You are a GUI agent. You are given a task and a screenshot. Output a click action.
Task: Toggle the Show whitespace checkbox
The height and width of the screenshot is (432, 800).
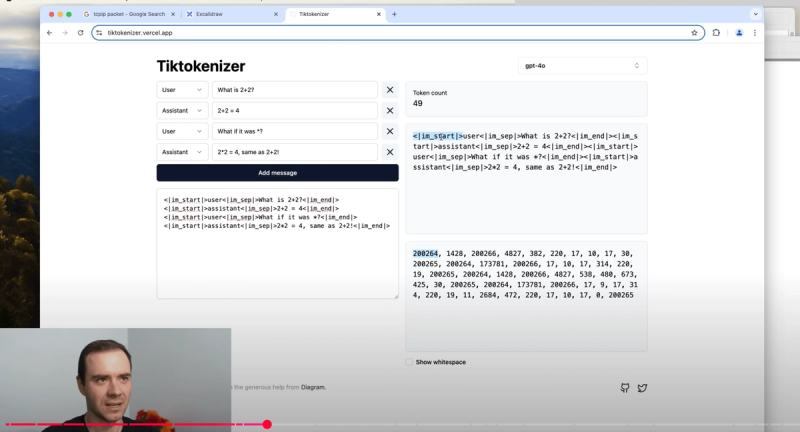[x=409, y=362]
